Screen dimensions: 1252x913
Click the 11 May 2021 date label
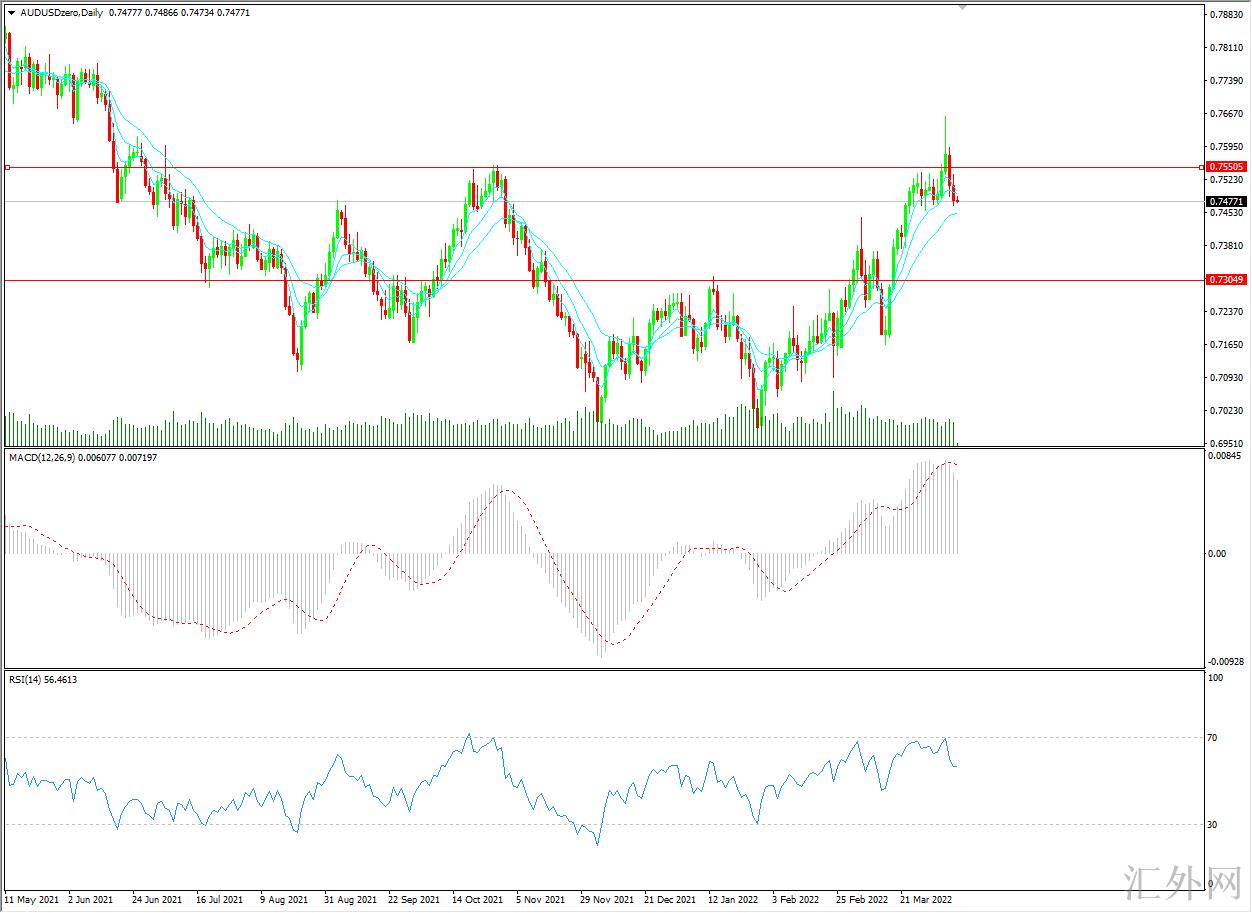point(31,899)
